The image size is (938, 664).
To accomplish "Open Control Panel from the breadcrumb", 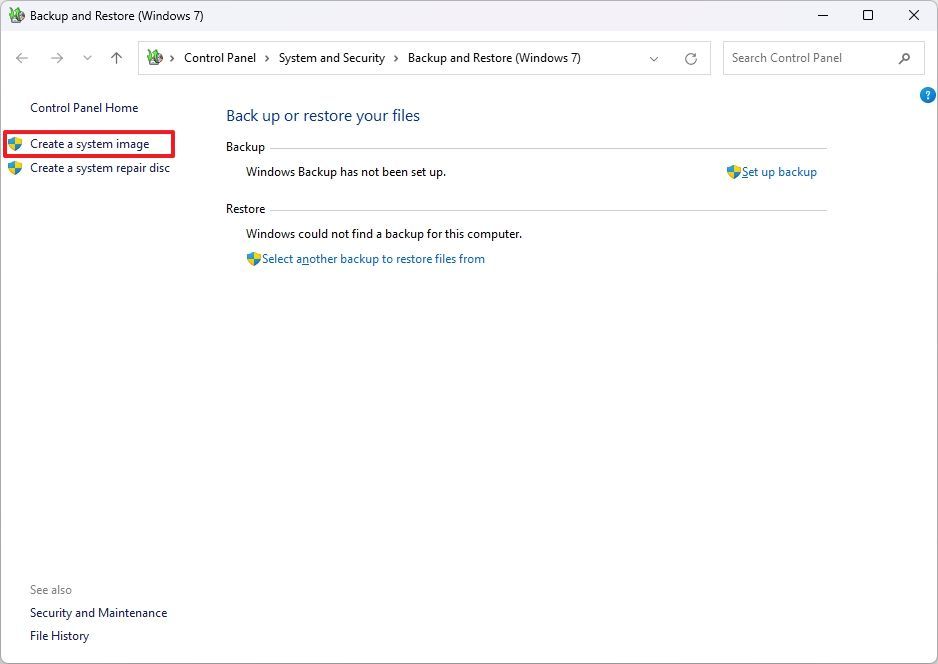I will [x=220, y=58].
